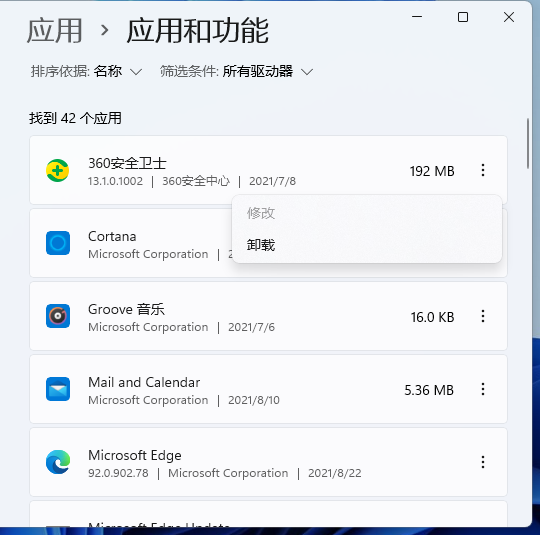Expand the 排序依据 sort dropdown

tap(86, 71)
